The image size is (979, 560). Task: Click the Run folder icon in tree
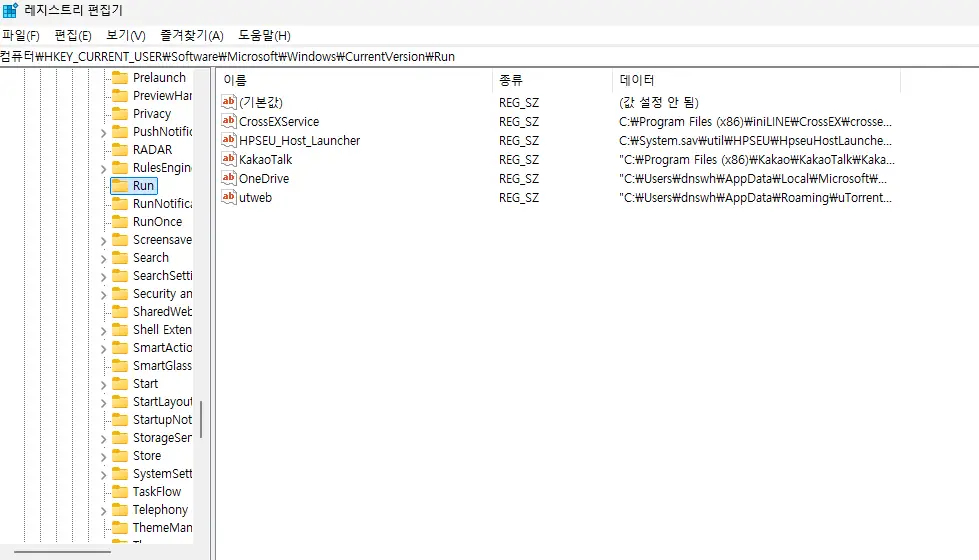point(119,186)
